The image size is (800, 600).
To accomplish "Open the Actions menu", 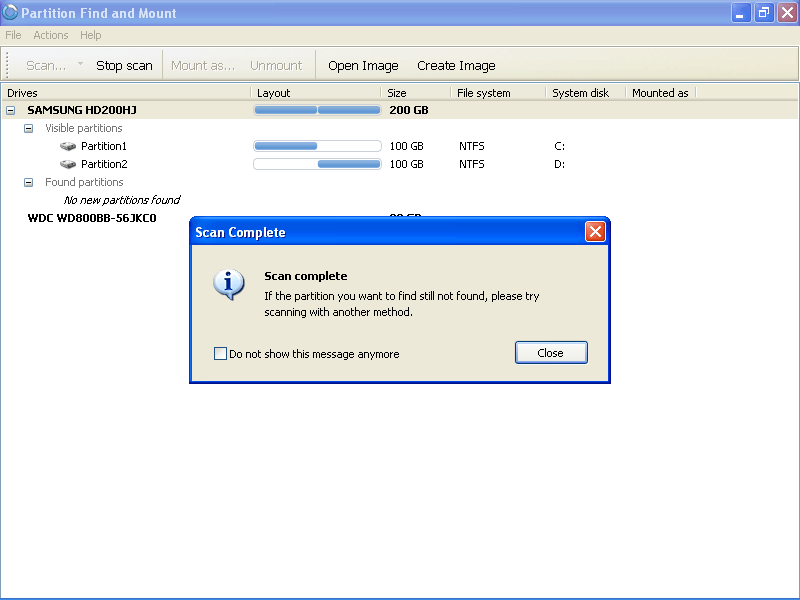I will (50, 34).
